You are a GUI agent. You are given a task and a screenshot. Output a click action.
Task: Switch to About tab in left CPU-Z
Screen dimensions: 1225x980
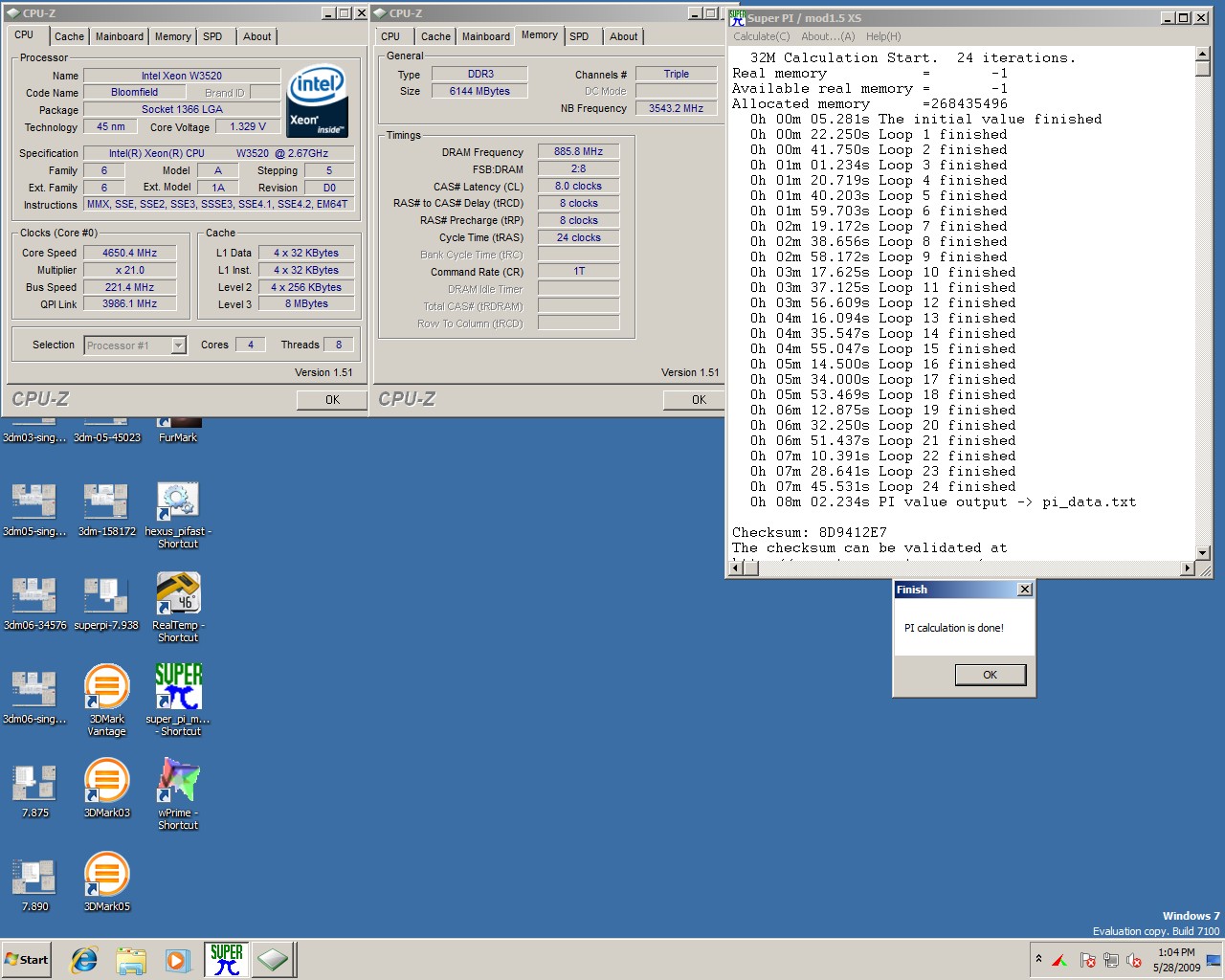coord(256,36)
